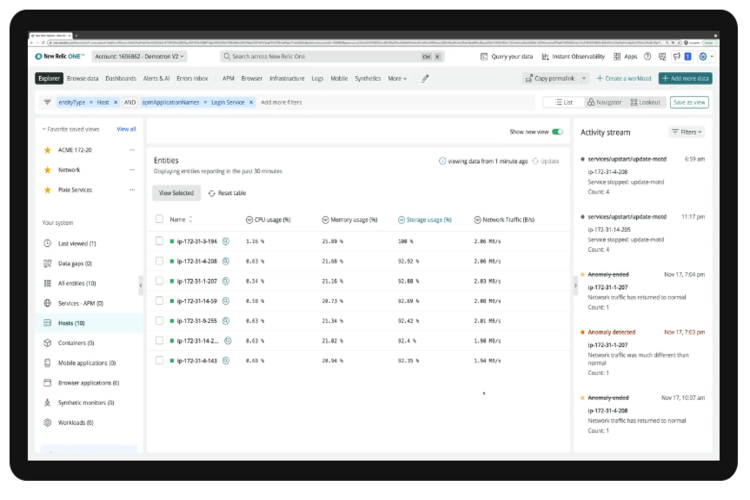Image resolution: width=750 pixels, height=500 pixels.
Task: Open the Query your data tool
Action: click(507, 56)
